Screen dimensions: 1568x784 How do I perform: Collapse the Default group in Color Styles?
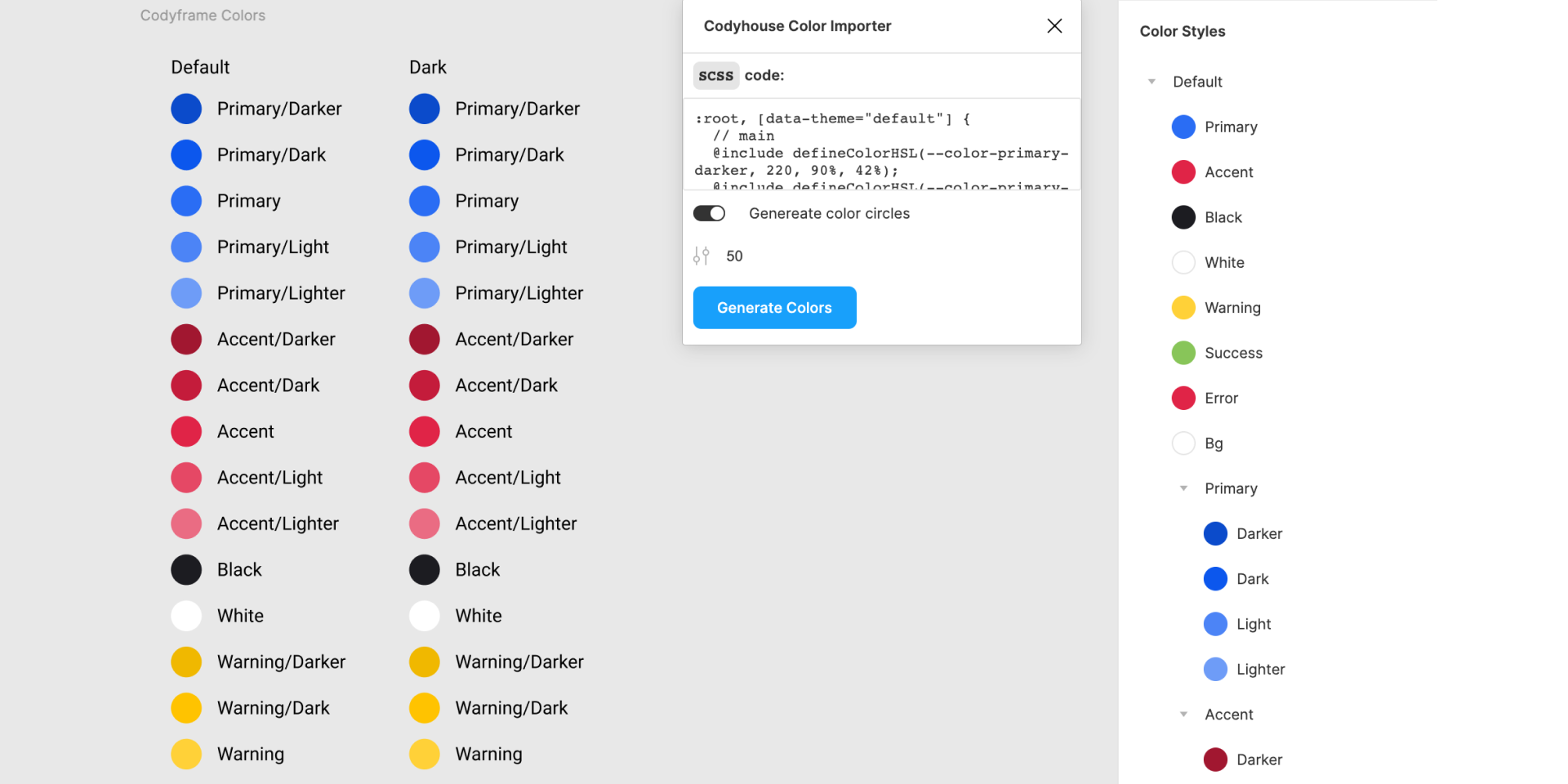pyautogui.click(x=1151, y=82)
